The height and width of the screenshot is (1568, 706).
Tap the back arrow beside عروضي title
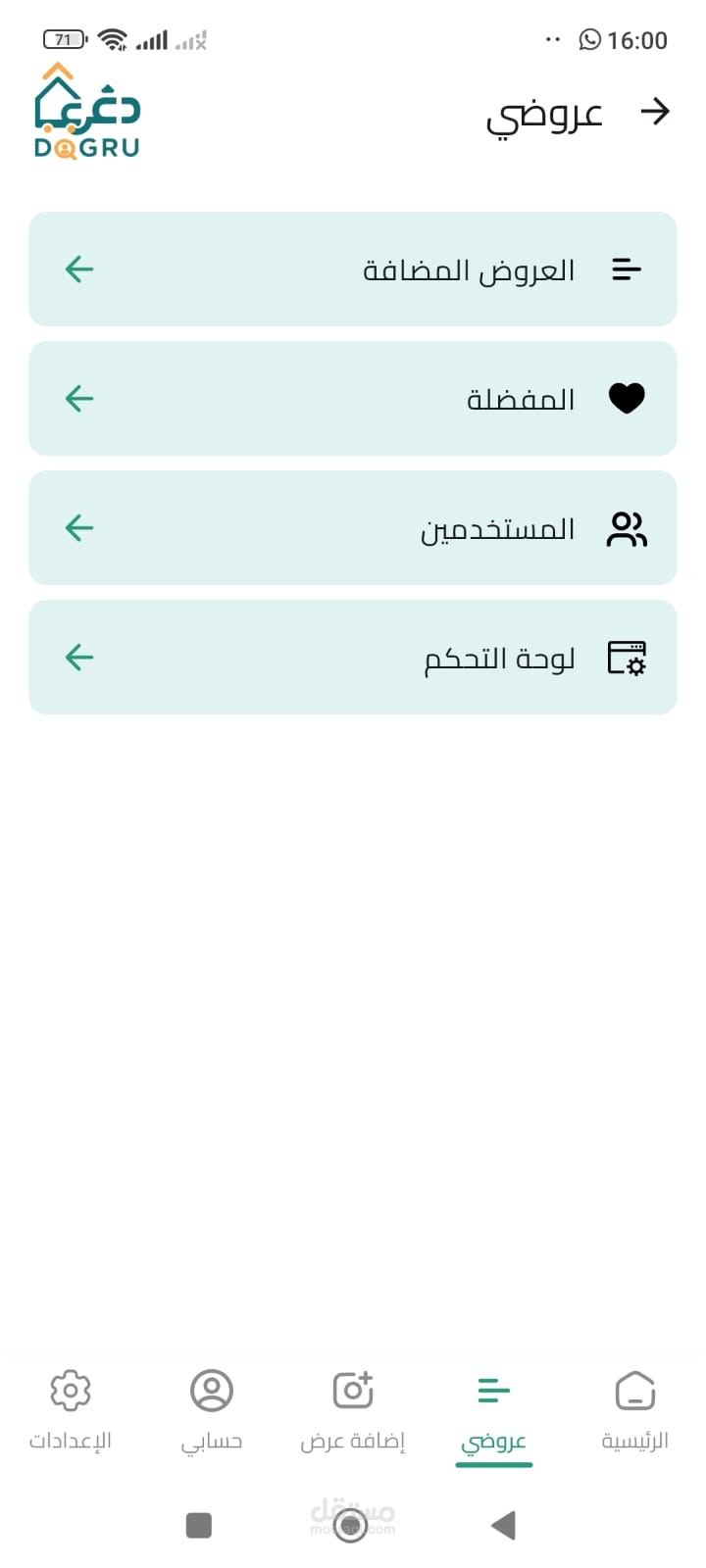tap(654, 113)
